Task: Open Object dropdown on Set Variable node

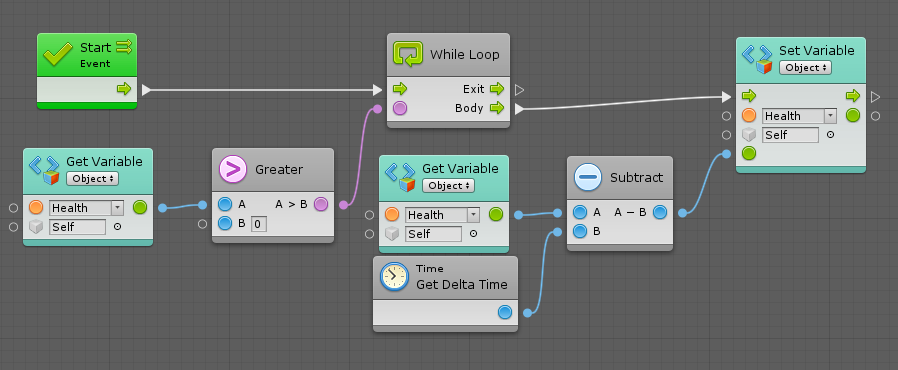Action: (805, 68)
